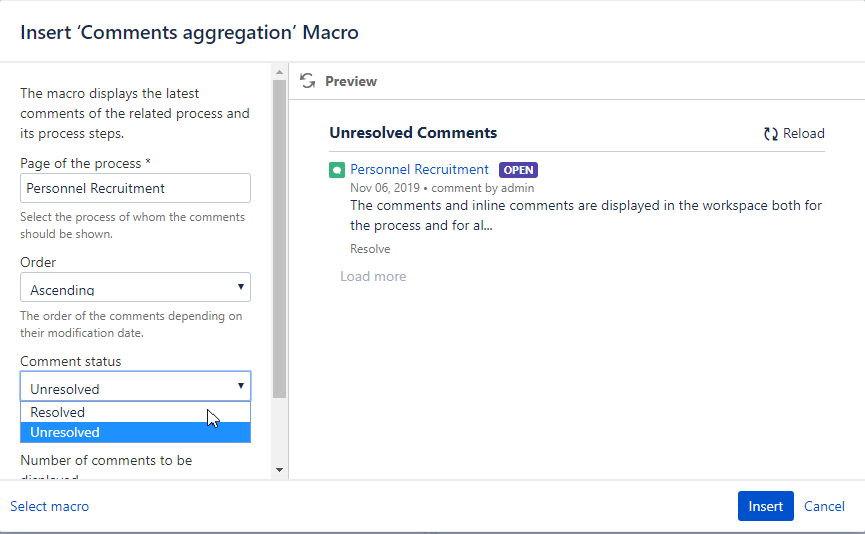The height and width of the screenshot is (534, 865).
Task: Click the Preview refresh icon
Action: pyautogui.click(x=308, y=81)
